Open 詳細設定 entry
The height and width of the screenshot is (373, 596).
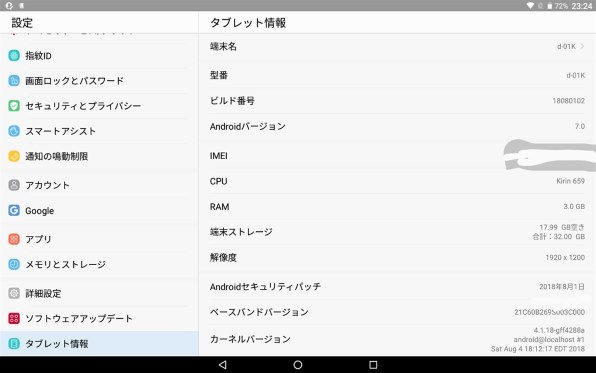99,293
